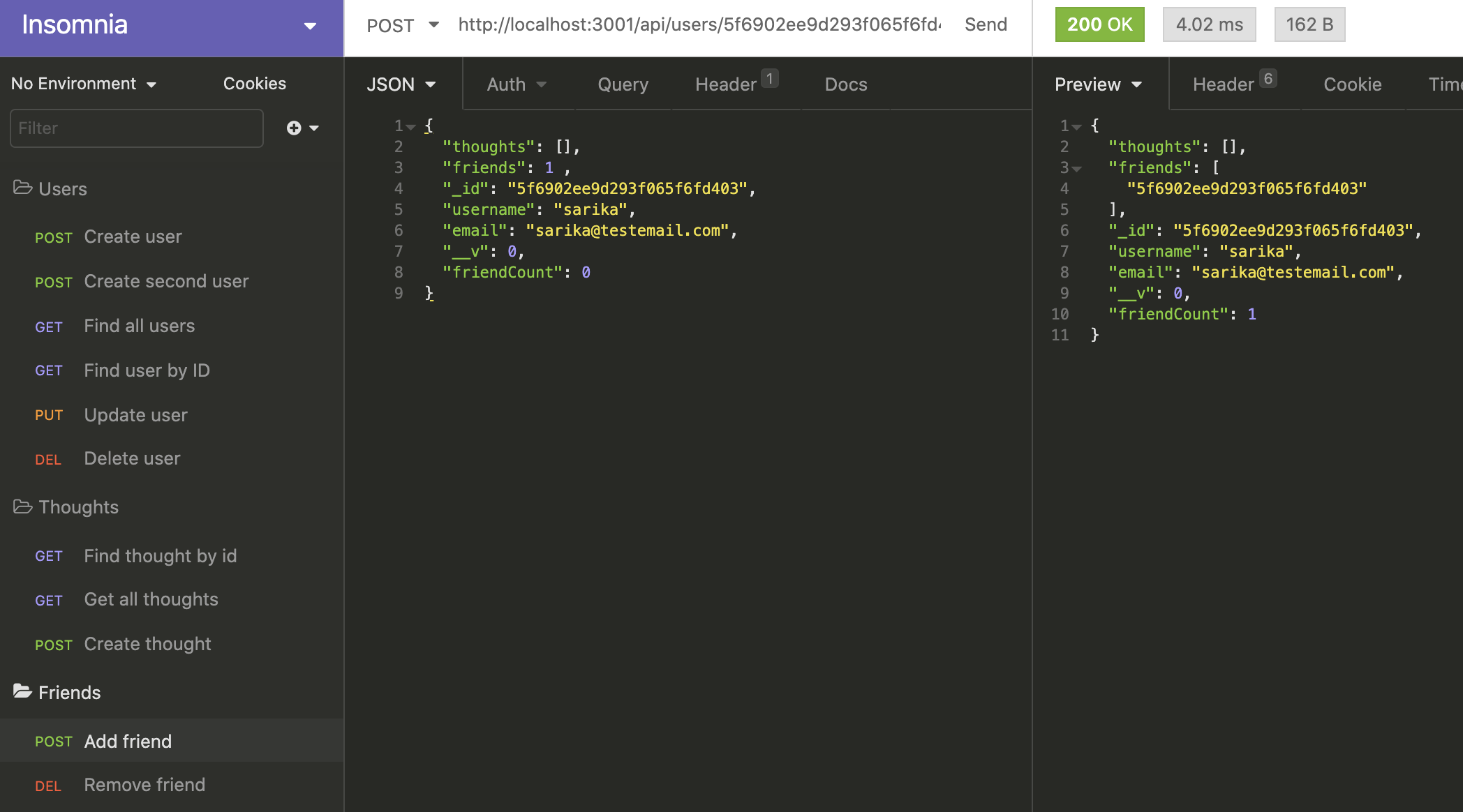Viewport: 1463px width, 812px height.
Task: Collapse the Users folder icon
Action: click(x=23, y=188)
